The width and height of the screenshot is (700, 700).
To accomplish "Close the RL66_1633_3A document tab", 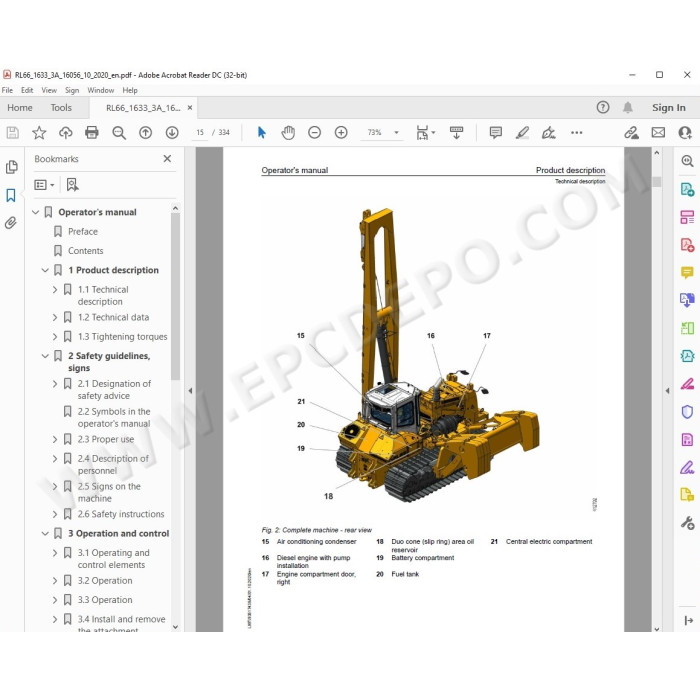I will 190,108.
